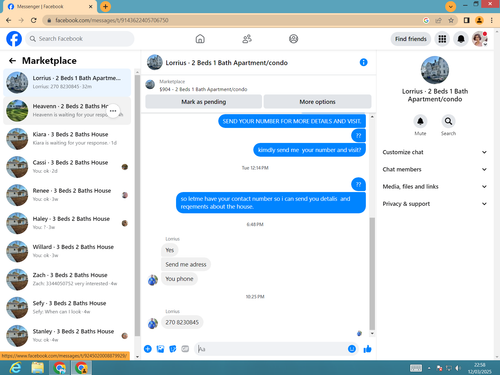Open the Cassi 3 Beds 2 Baths conversation
This screenshot has height=375, width=500.
click(67, 167)
